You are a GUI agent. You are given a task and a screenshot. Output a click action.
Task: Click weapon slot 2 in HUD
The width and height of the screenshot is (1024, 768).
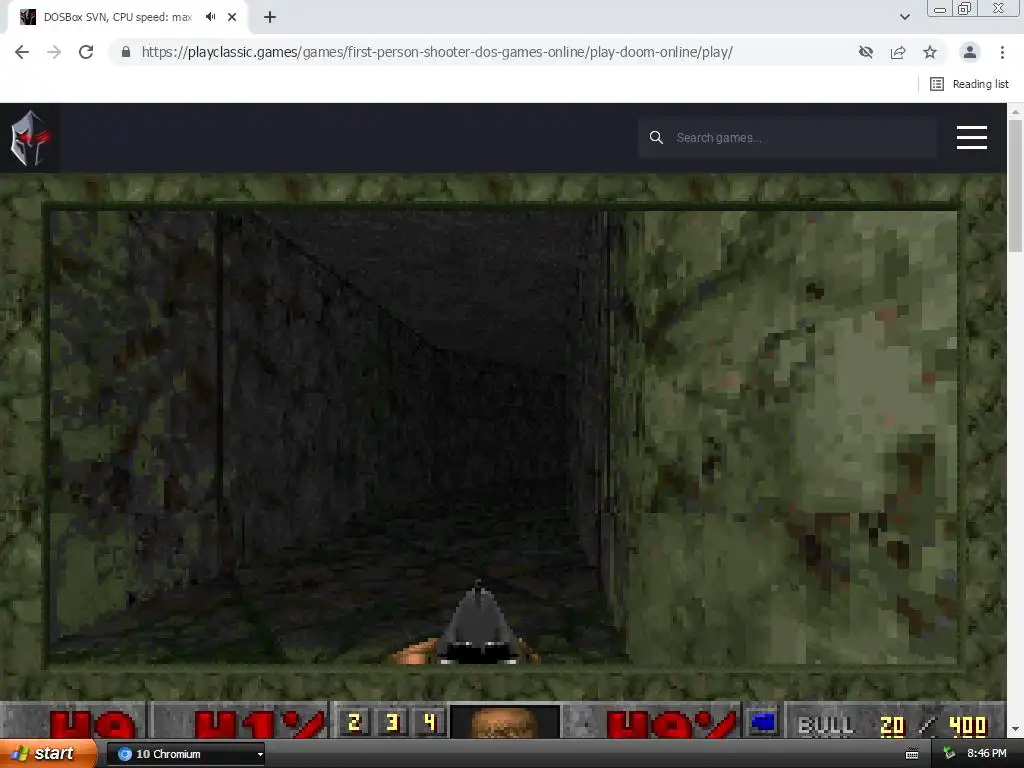tap(355, 722)
